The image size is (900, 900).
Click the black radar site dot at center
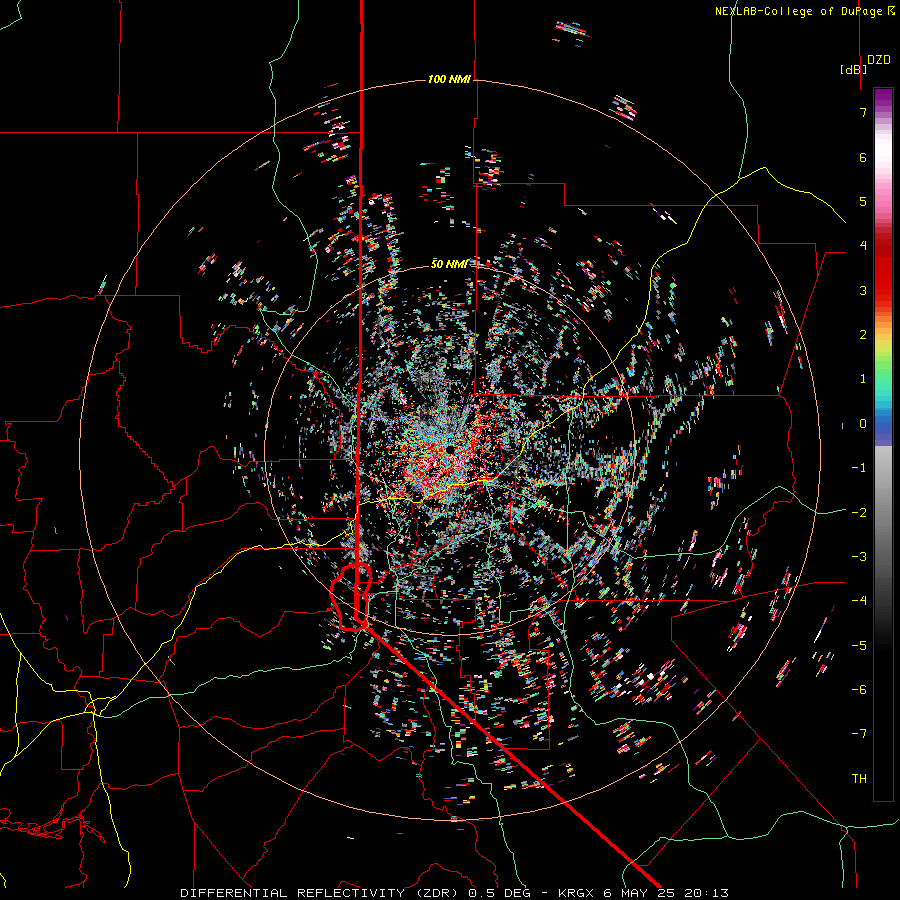pyautogui.click(x=451, y=449)
